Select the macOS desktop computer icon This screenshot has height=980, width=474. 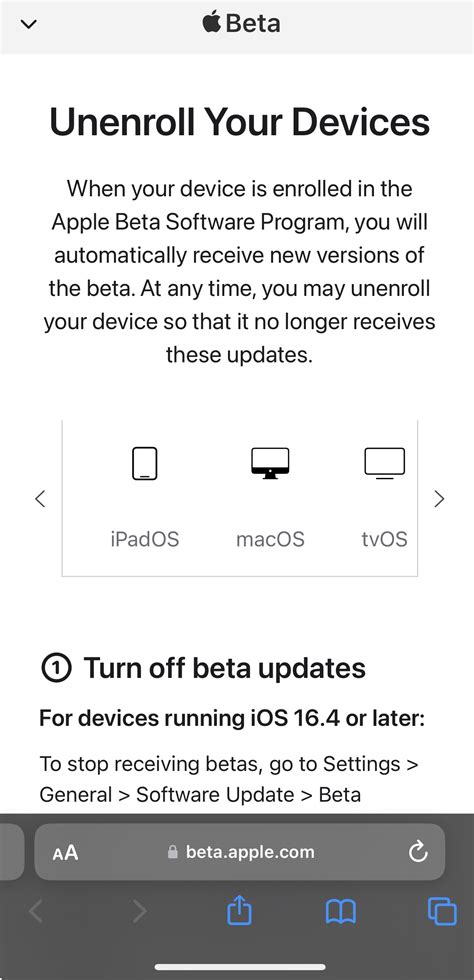[x=270, y=464]
